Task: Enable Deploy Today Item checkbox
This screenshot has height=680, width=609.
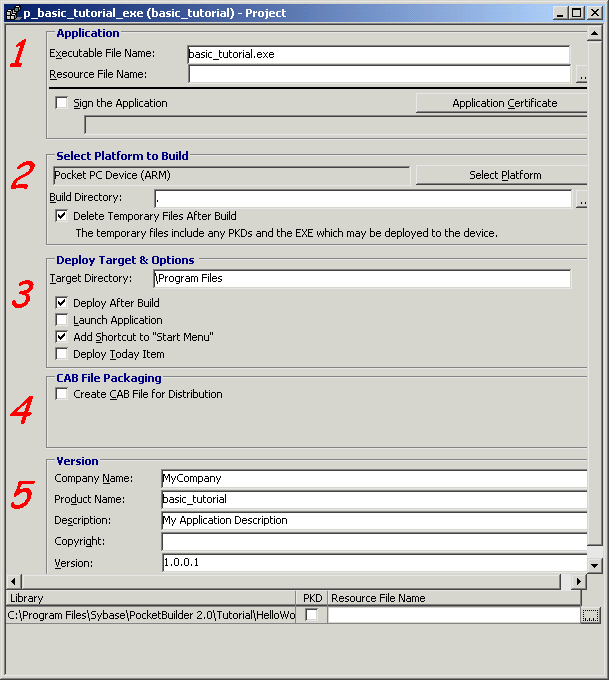Action: click(62, 354)
